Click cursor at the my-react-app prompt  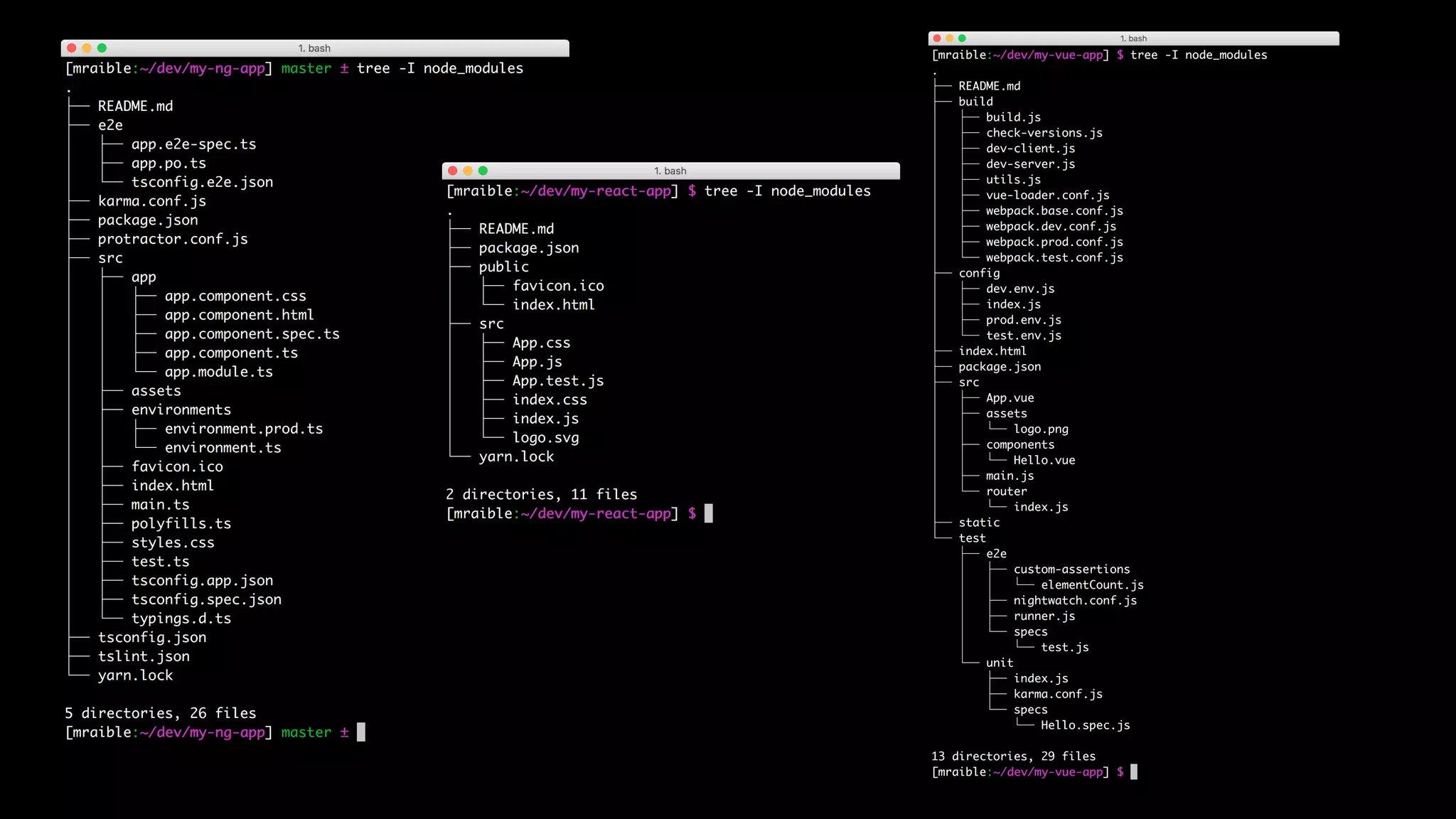(708, 513)
